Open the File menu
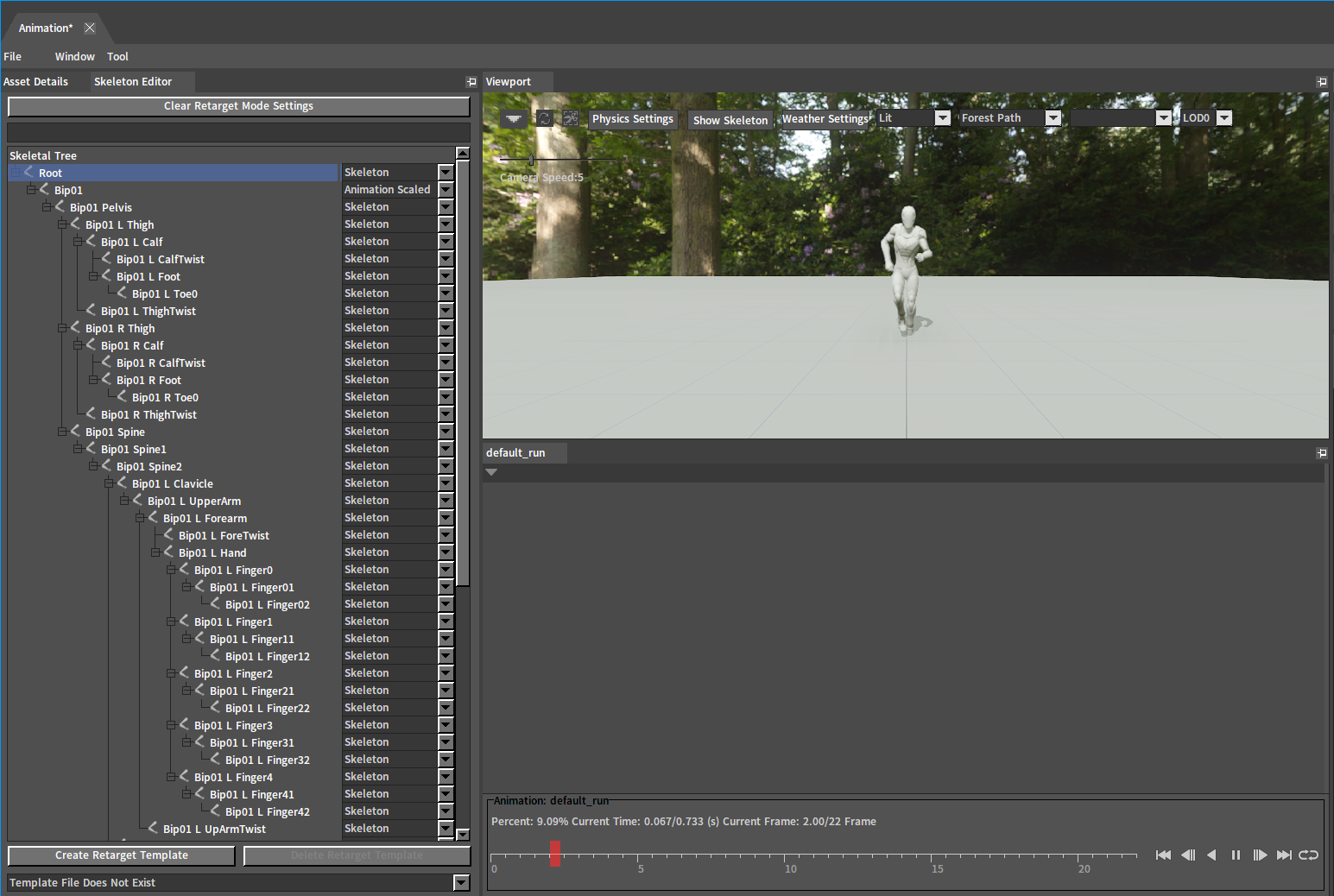This screenshot has width=1334, height=896. click(x=13, y=56)
